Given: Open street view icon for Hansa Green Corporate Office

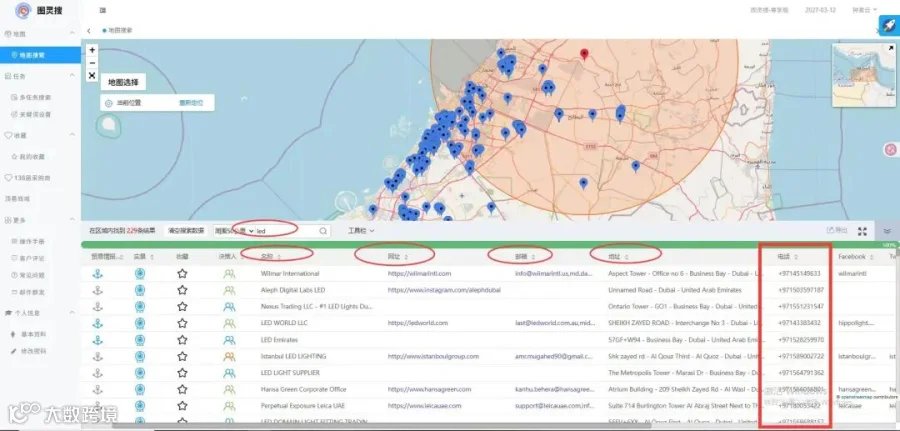Looking at the screenshot, I should click(139, 390).
